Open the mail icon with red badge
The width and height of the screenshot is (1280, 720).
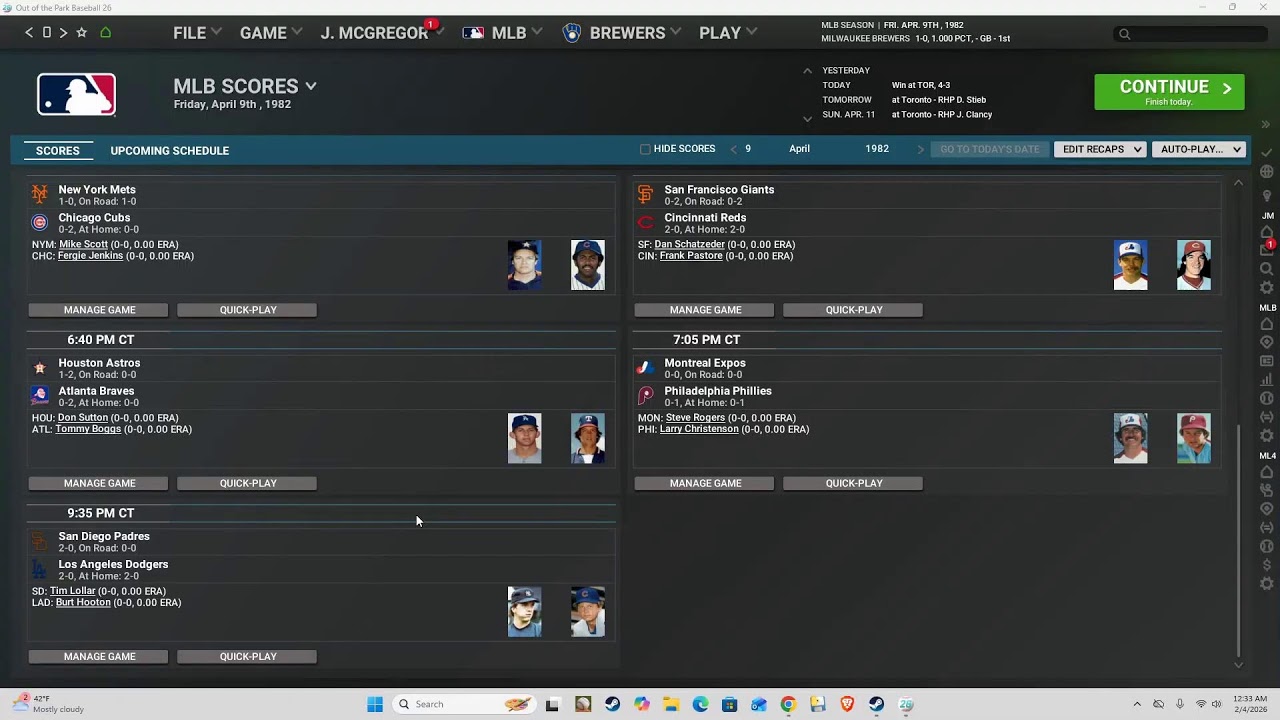pos(1267,248)
